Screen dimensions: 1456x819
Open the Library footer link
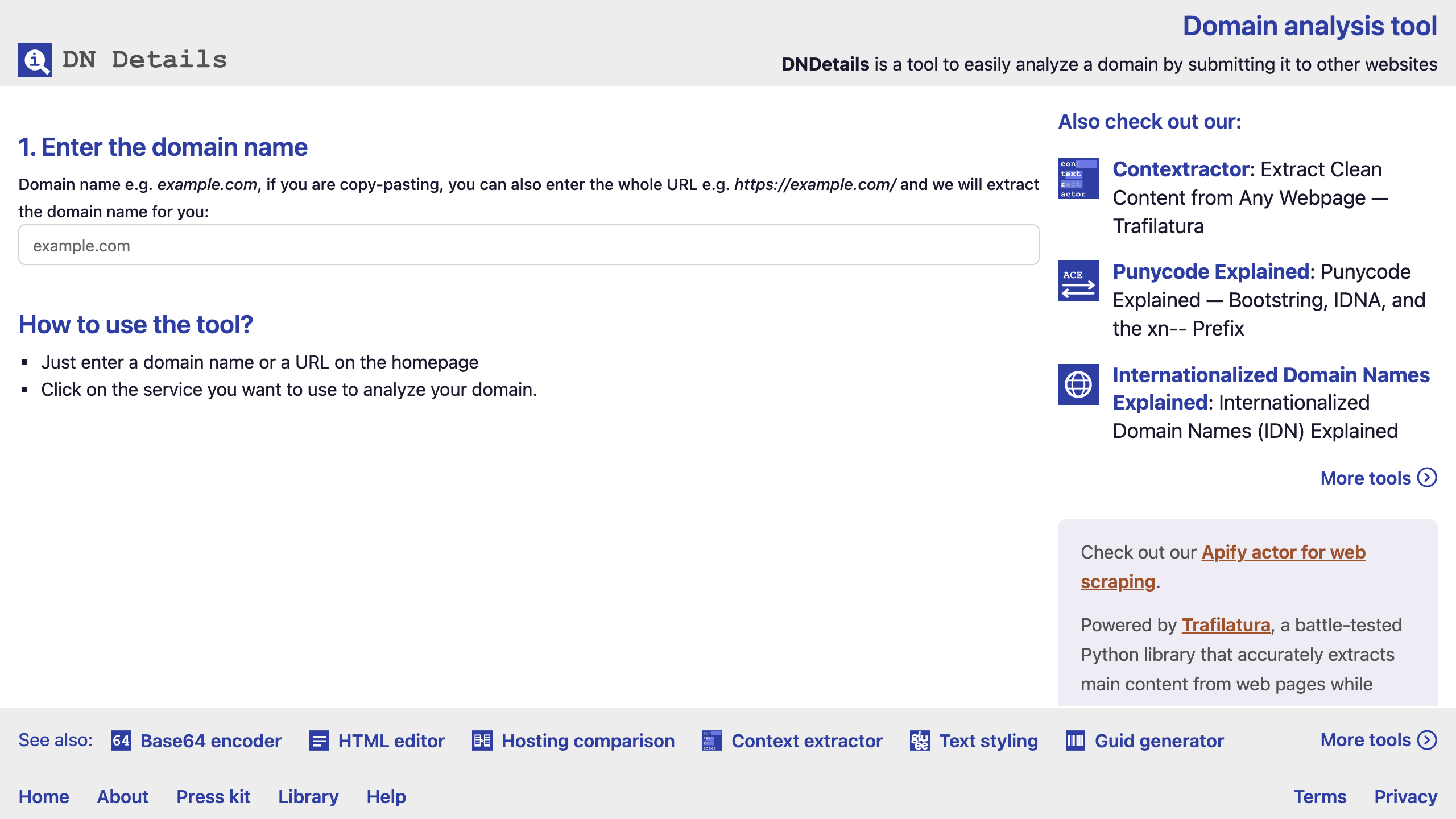tap(308, 796)
